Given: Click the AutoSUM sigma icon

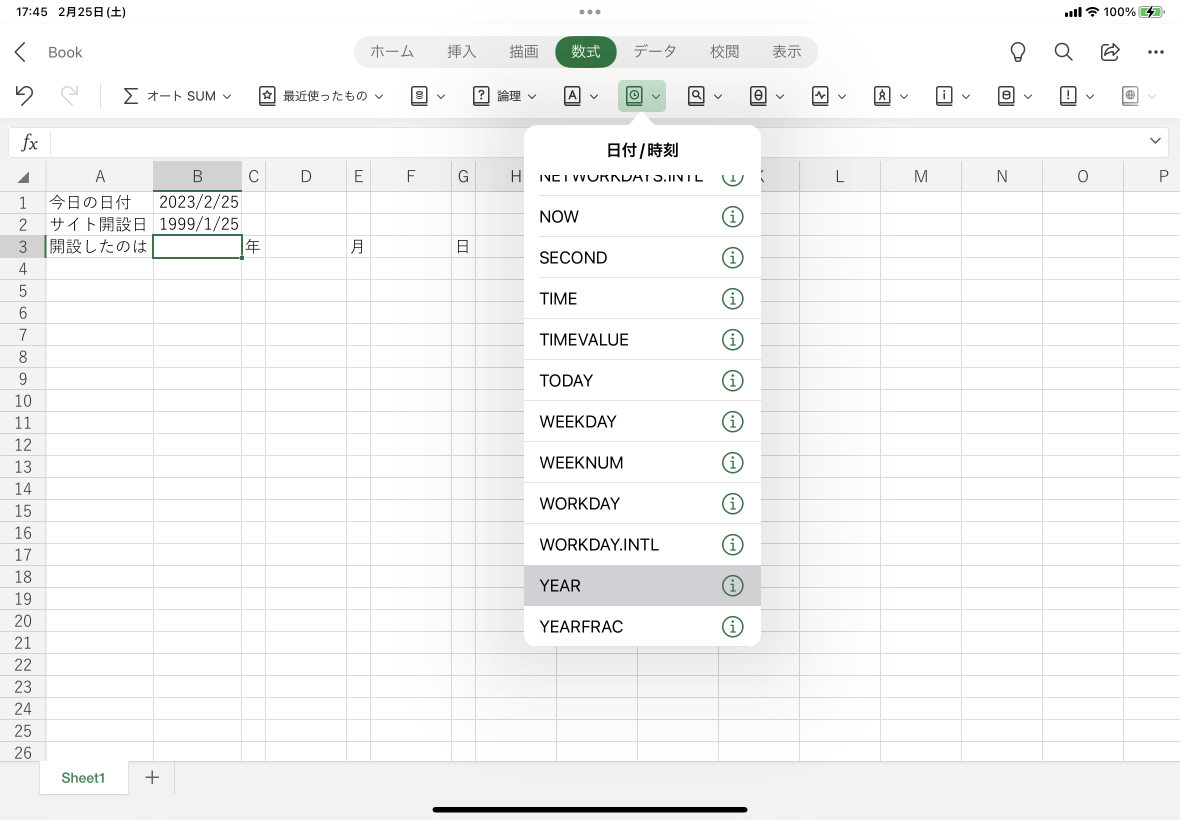Looking at the screenshot, I should click(130, 96).
